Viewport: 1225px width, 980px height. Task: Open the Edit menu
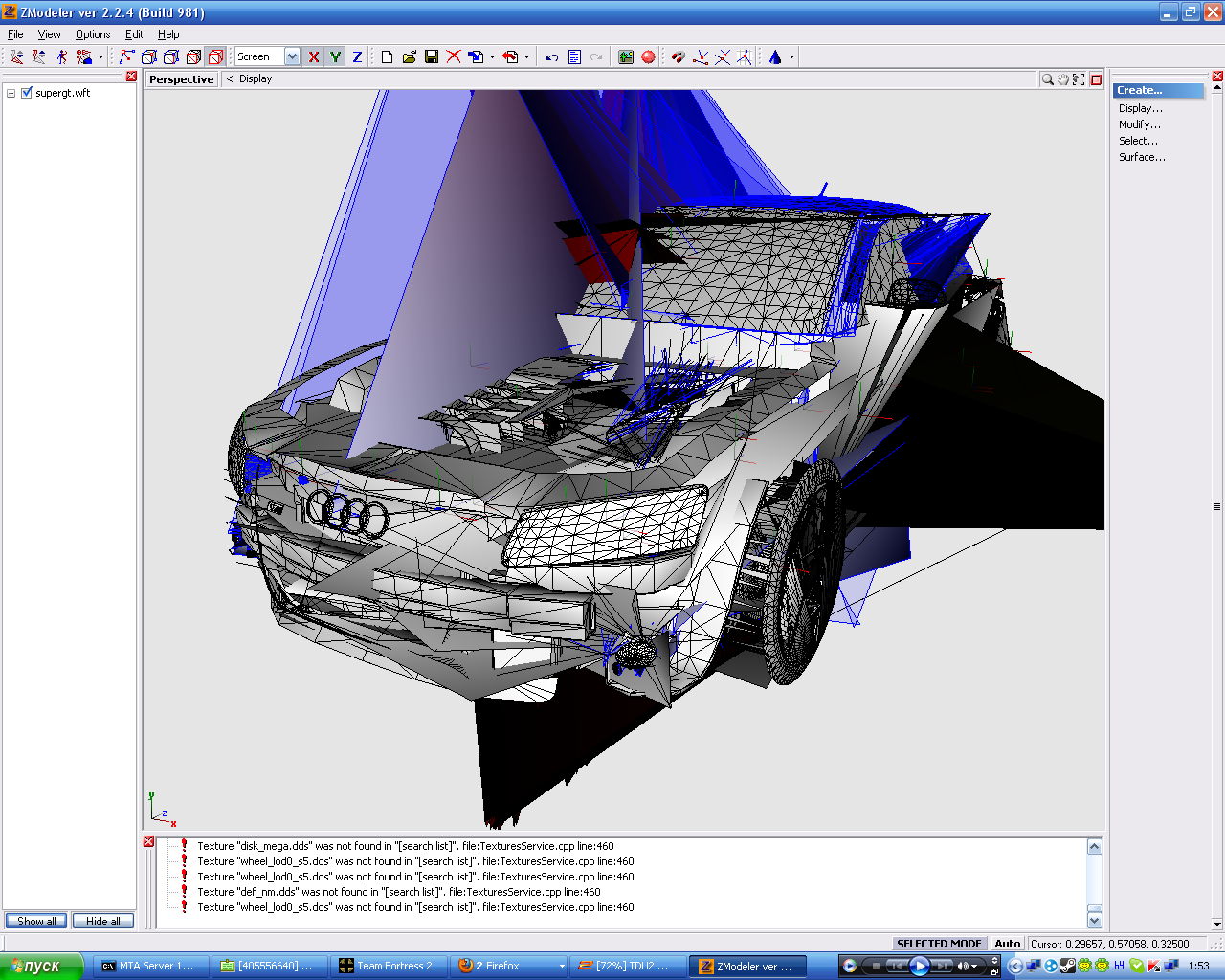tap(134, 34)
